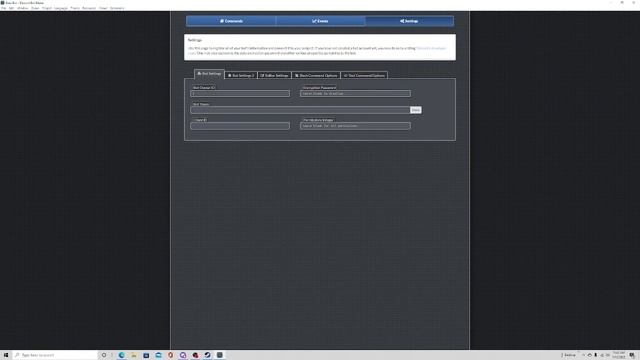The height and width of the screenshot is (360, 640).
Task: Open File Explorer from the taskbar
Action: [x=133, y=355]
